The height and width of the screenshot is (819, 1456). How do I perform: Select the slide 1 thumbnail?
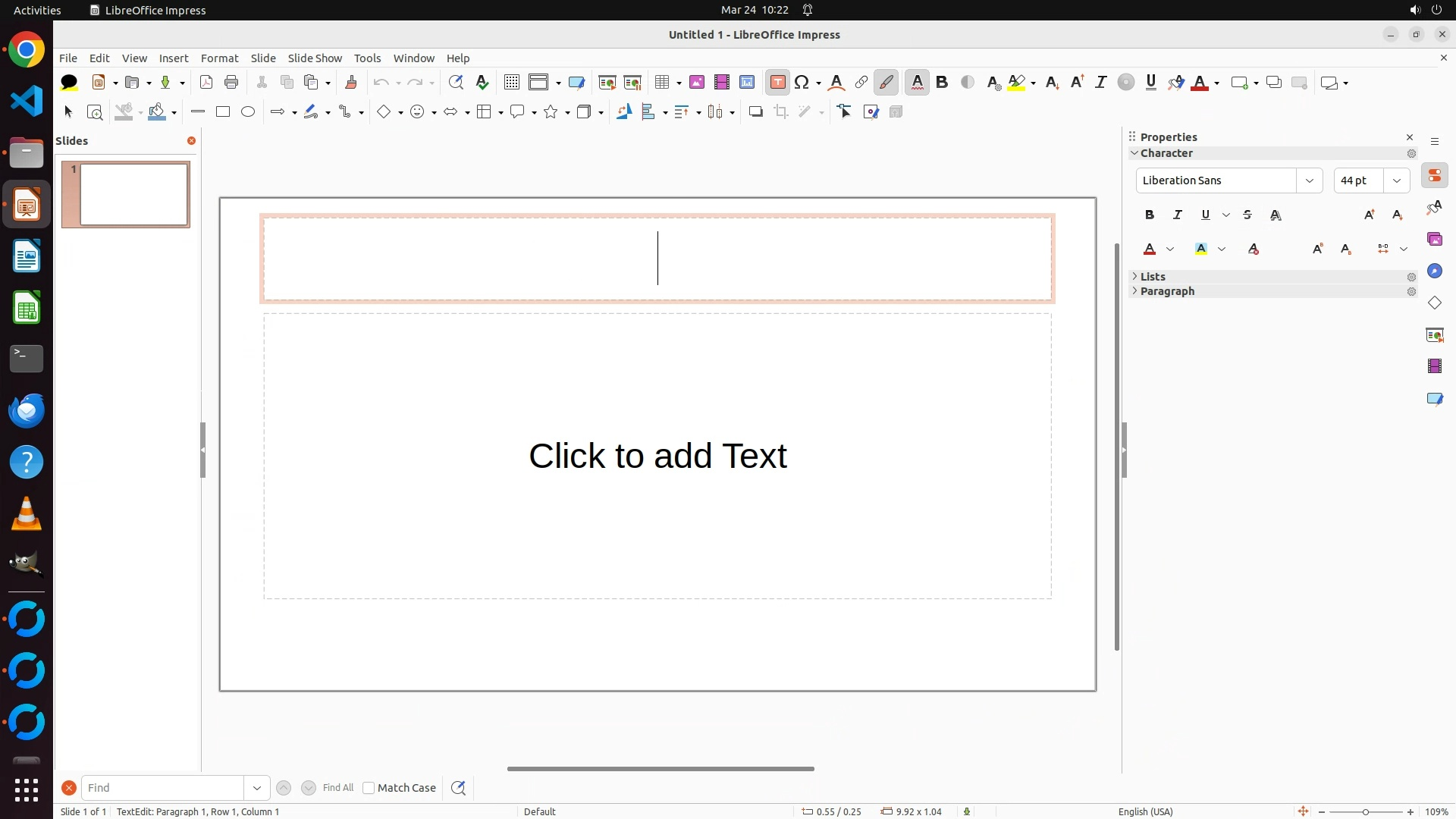pyautogui.click(x=133, y=194)
